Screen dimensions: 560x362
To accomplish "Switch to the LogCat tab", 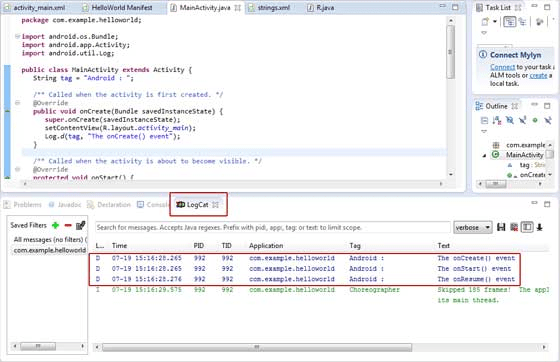I will tap(197, 205).
